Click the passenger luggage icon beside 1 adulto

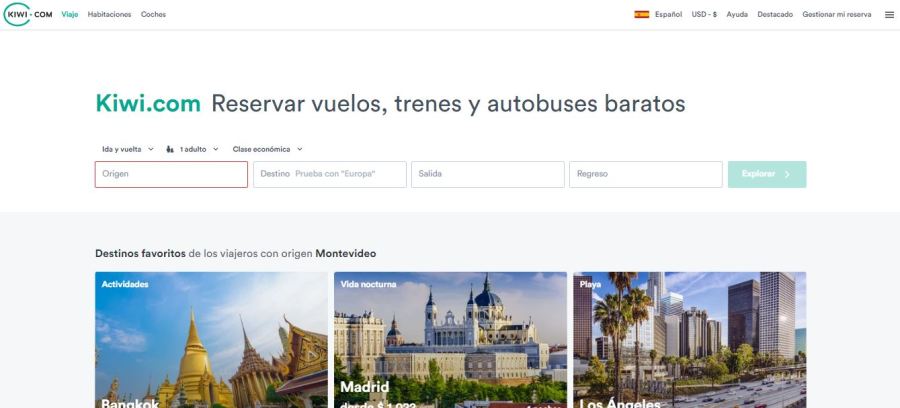click(x=170, y=149)
